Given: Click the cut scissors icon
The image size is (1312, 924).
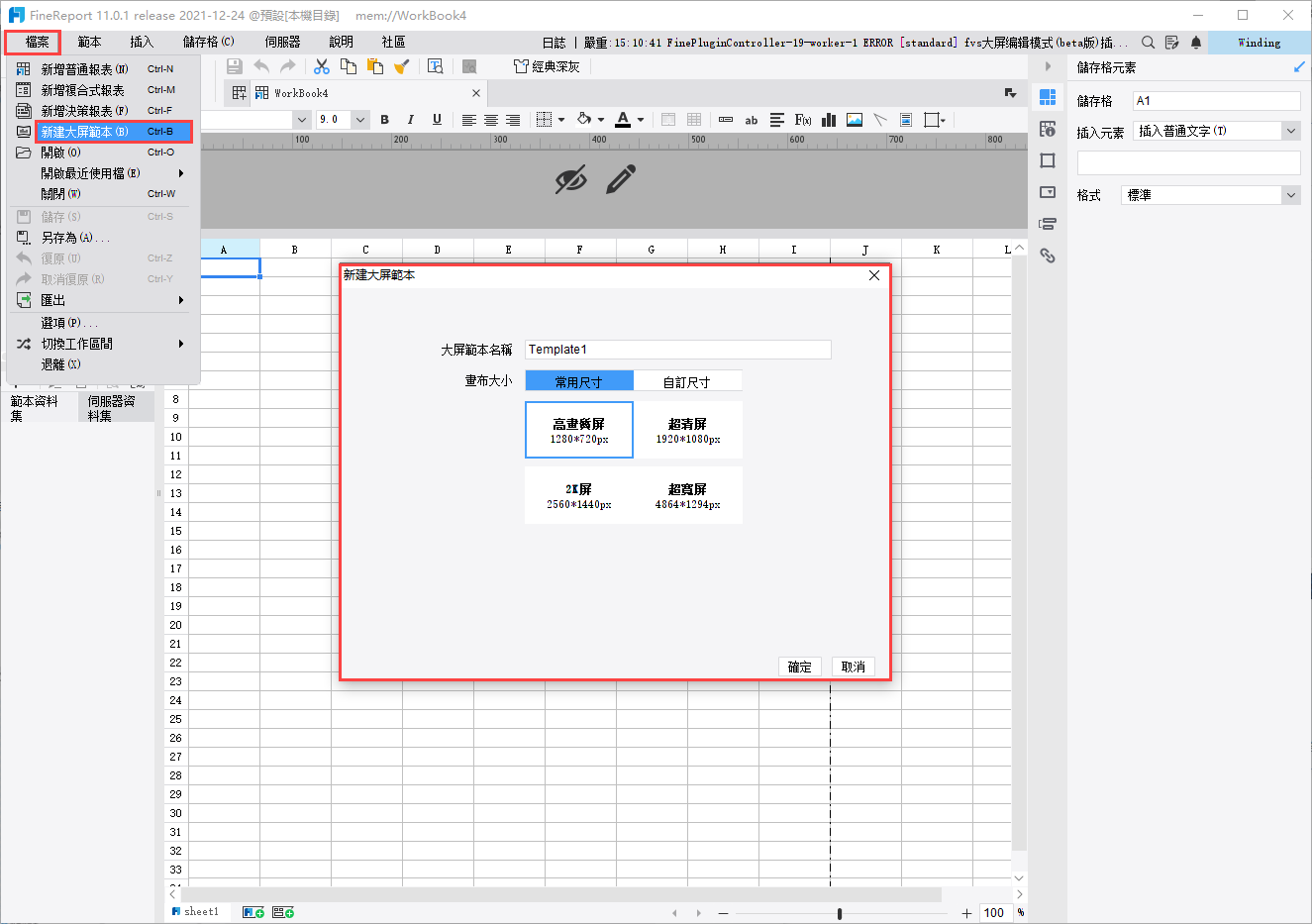Looking at the screenshot, I should 322,66.
